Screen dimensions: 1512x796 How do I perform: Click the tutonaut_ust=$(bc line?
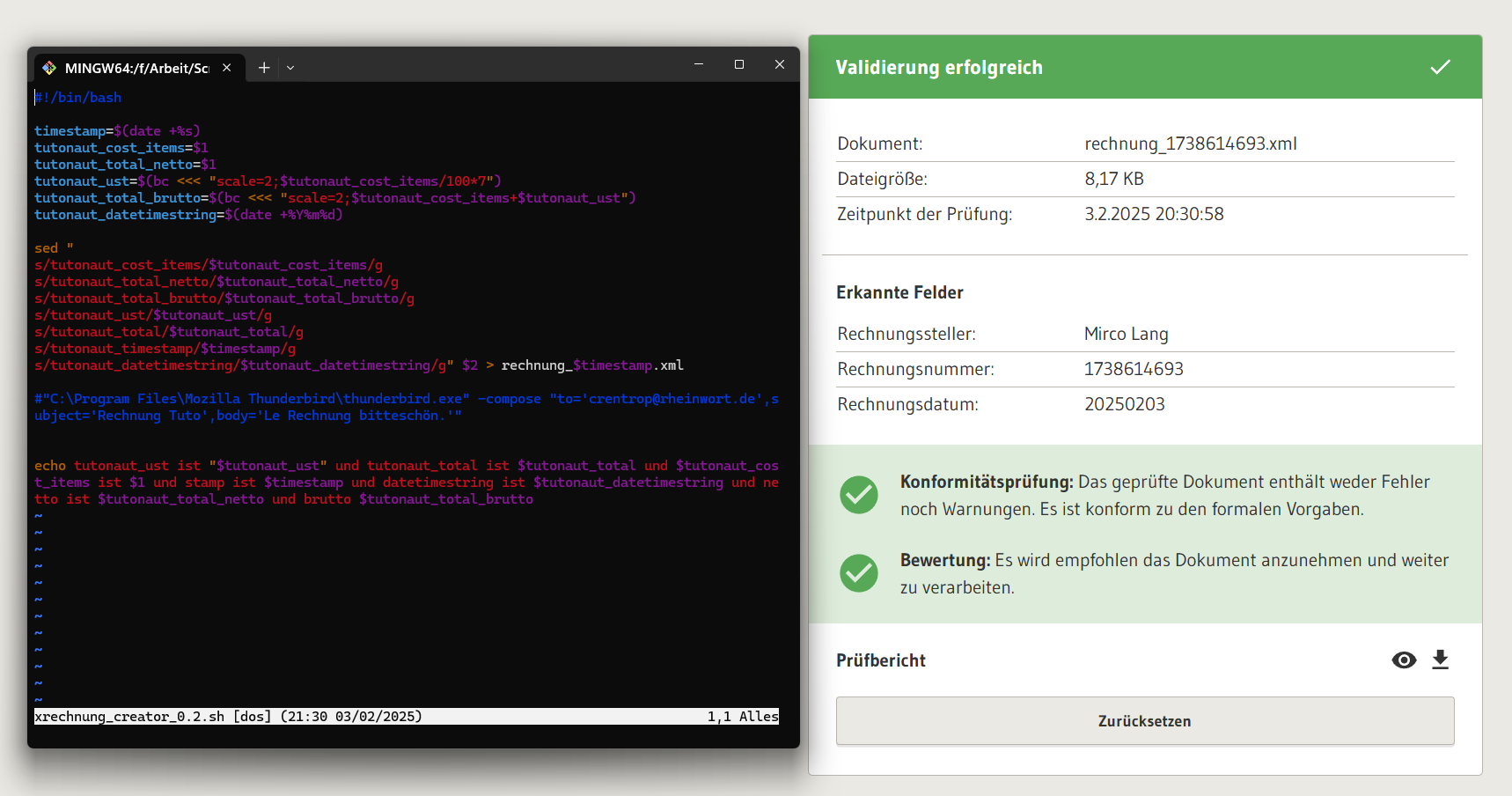click(268, 181)
